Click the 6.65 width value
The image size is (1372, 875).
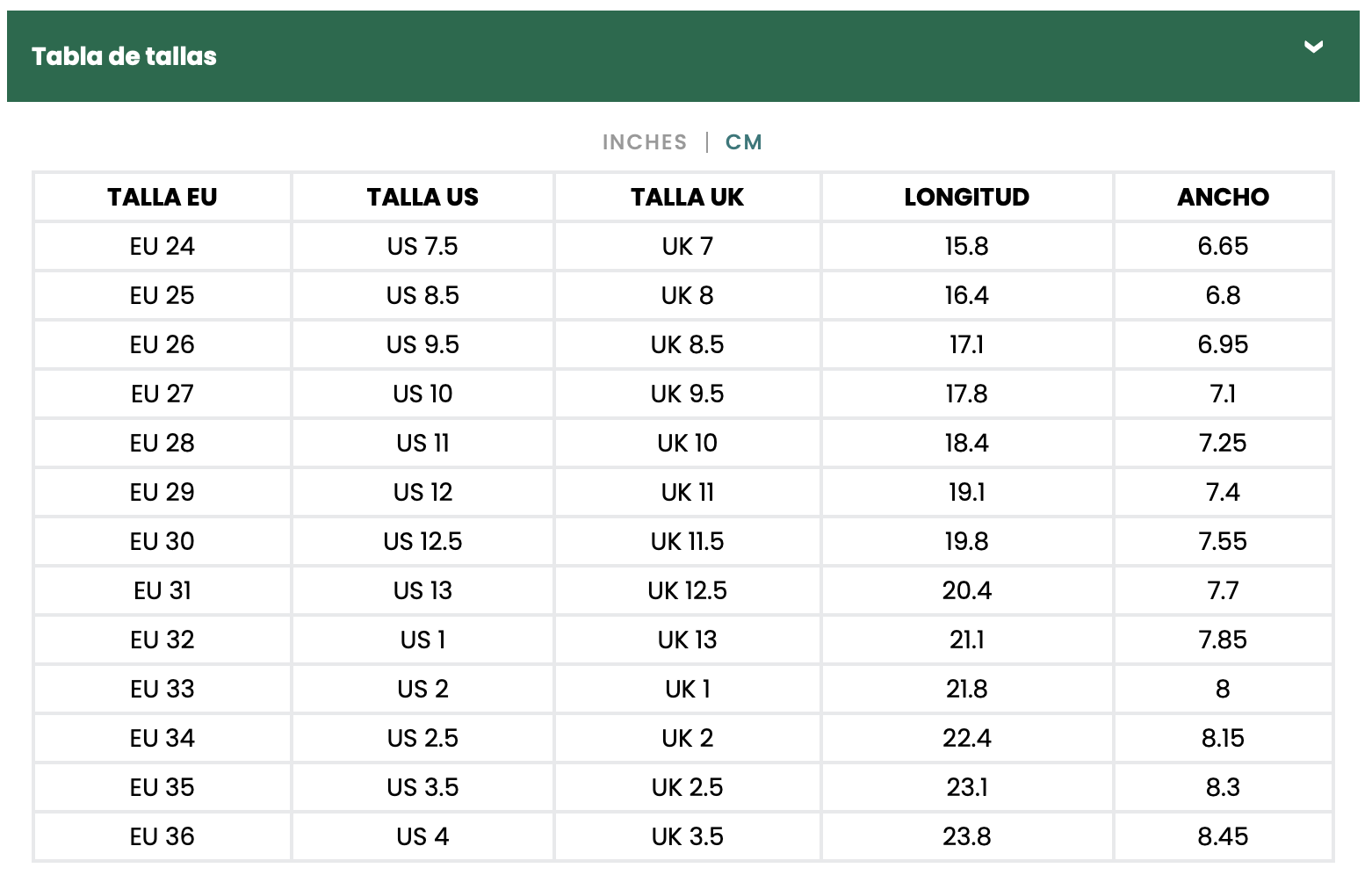[1223, 246]
